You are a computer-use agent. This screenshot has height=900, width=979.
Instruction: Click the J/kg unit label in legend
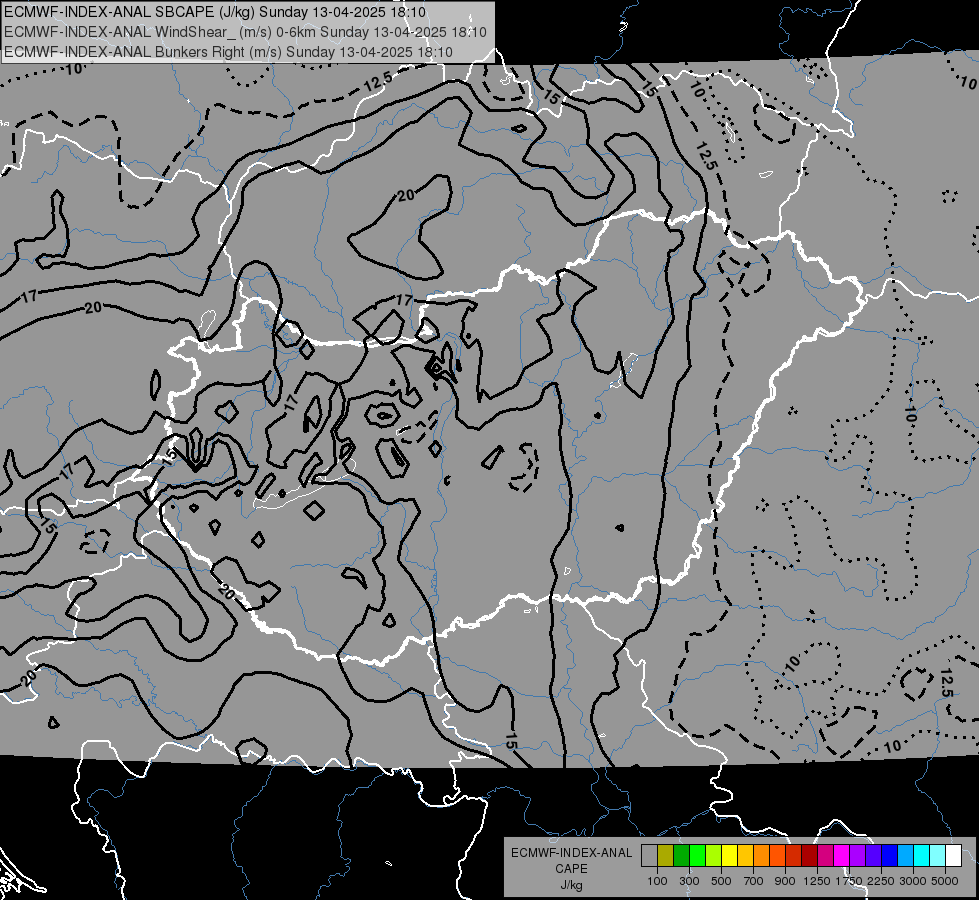(x=571, y=885)
